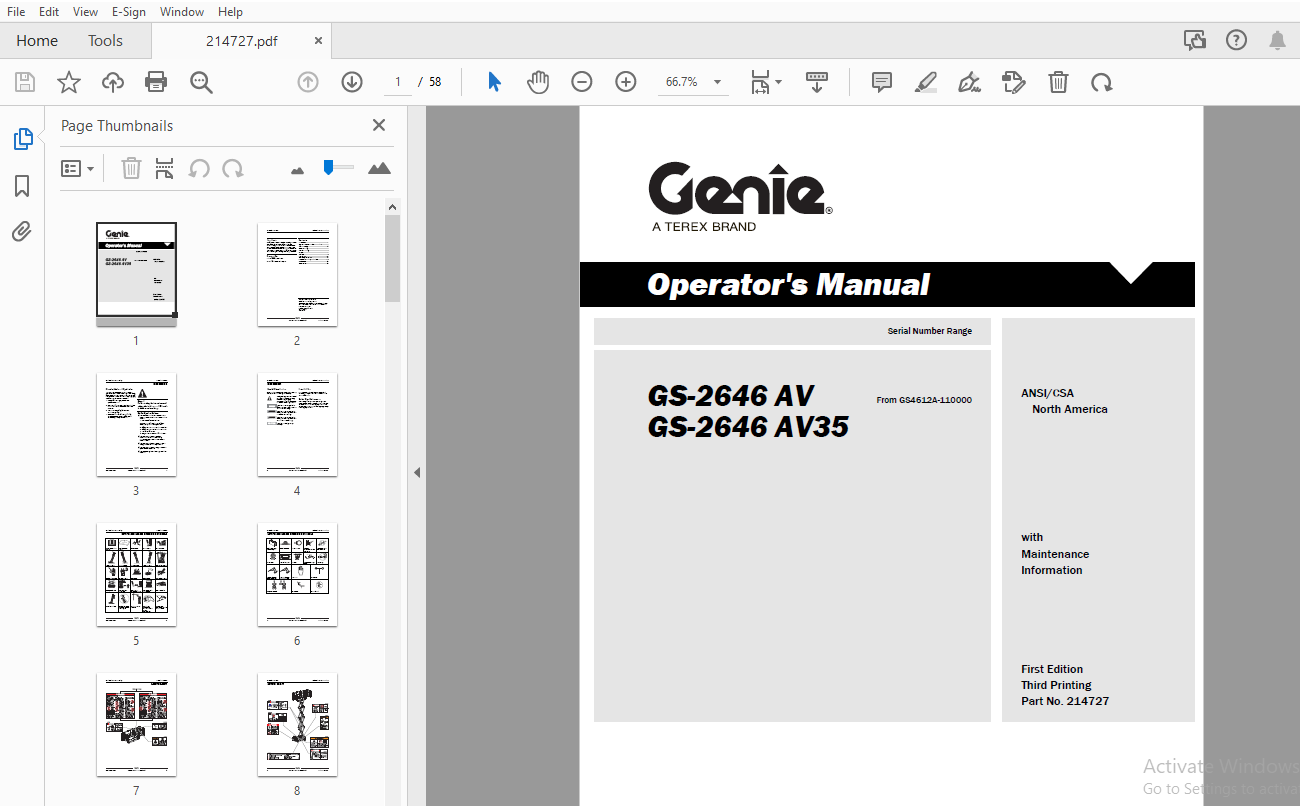Click the thumbnails panel scrollbar up arrow

[393, 207]
